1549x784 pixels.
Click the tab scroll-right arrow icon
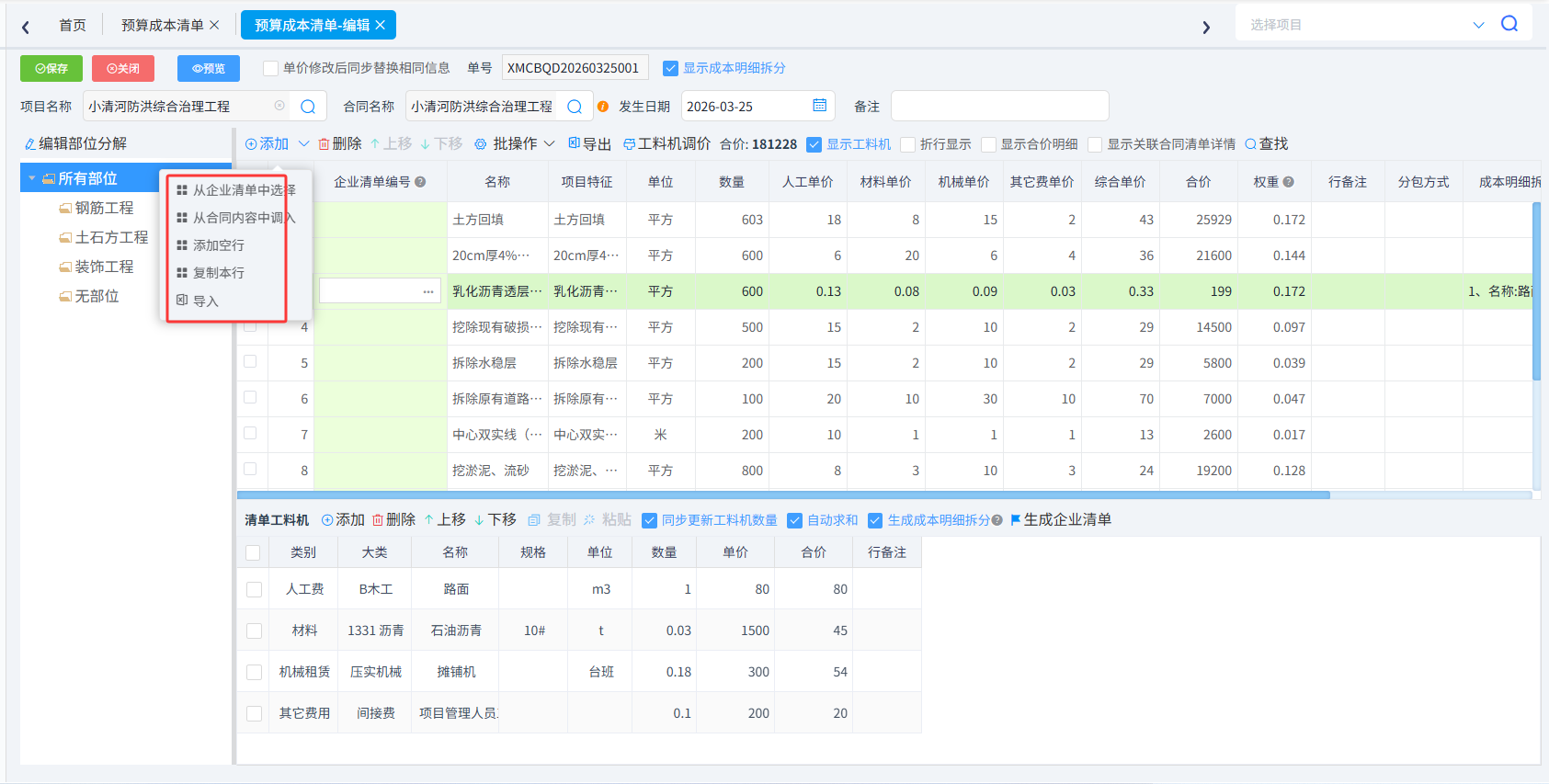coord(1206,27)
